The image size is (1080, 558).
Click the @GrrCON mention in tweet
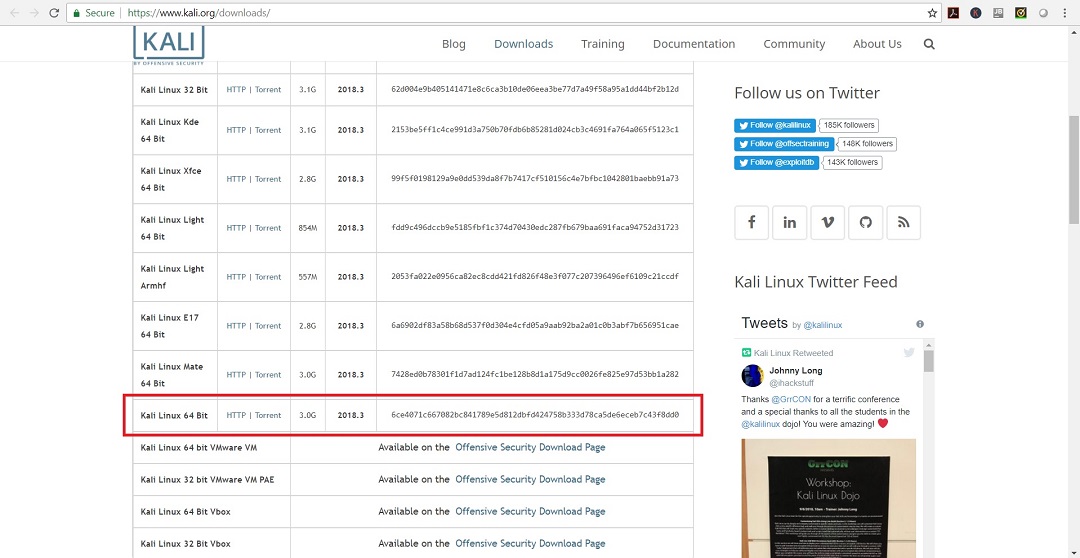789,400
